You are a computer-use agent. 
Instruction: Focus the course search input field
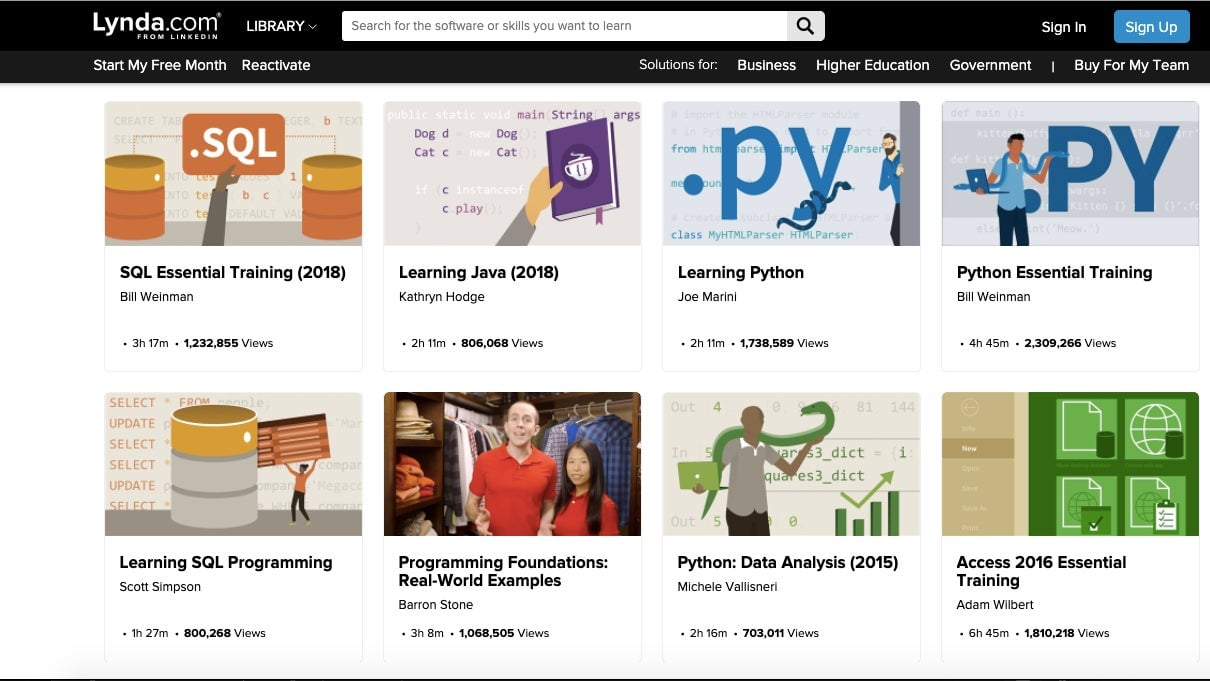pyautogui.click(x=565, y=26)
